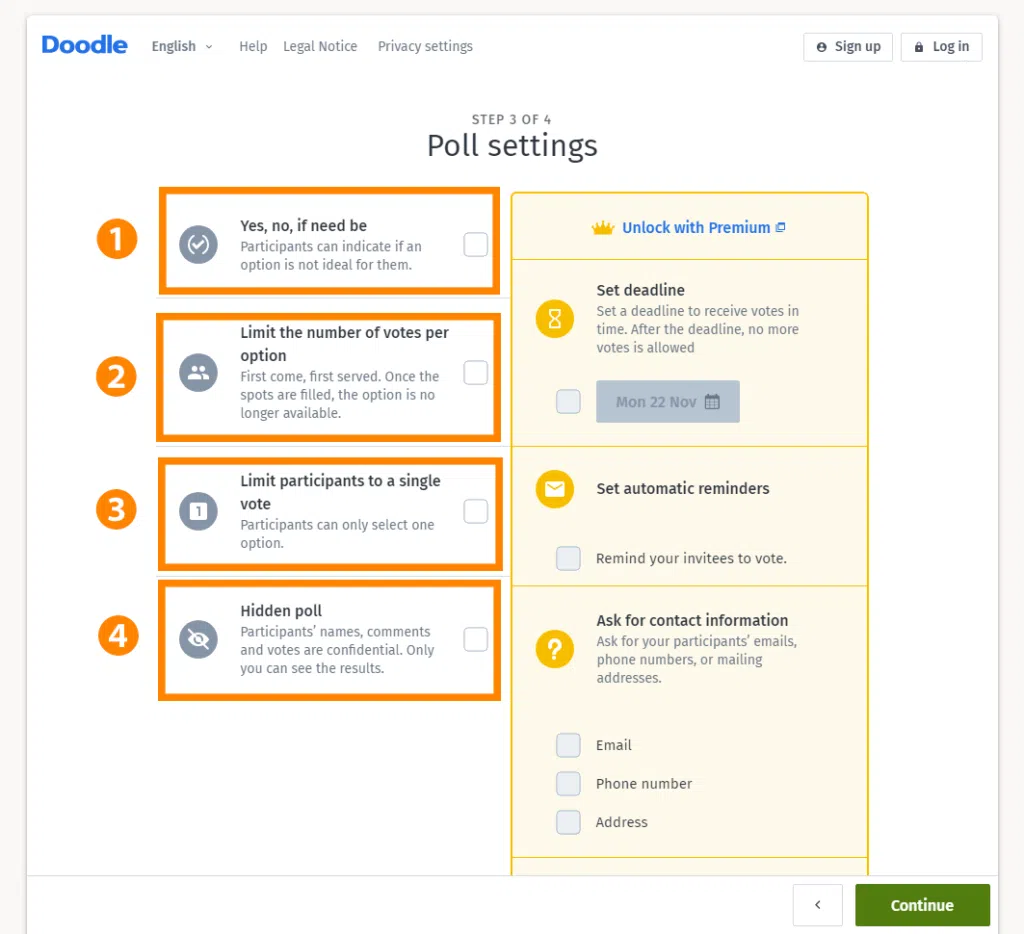Open the Help menu item

(x=253, y=46)
